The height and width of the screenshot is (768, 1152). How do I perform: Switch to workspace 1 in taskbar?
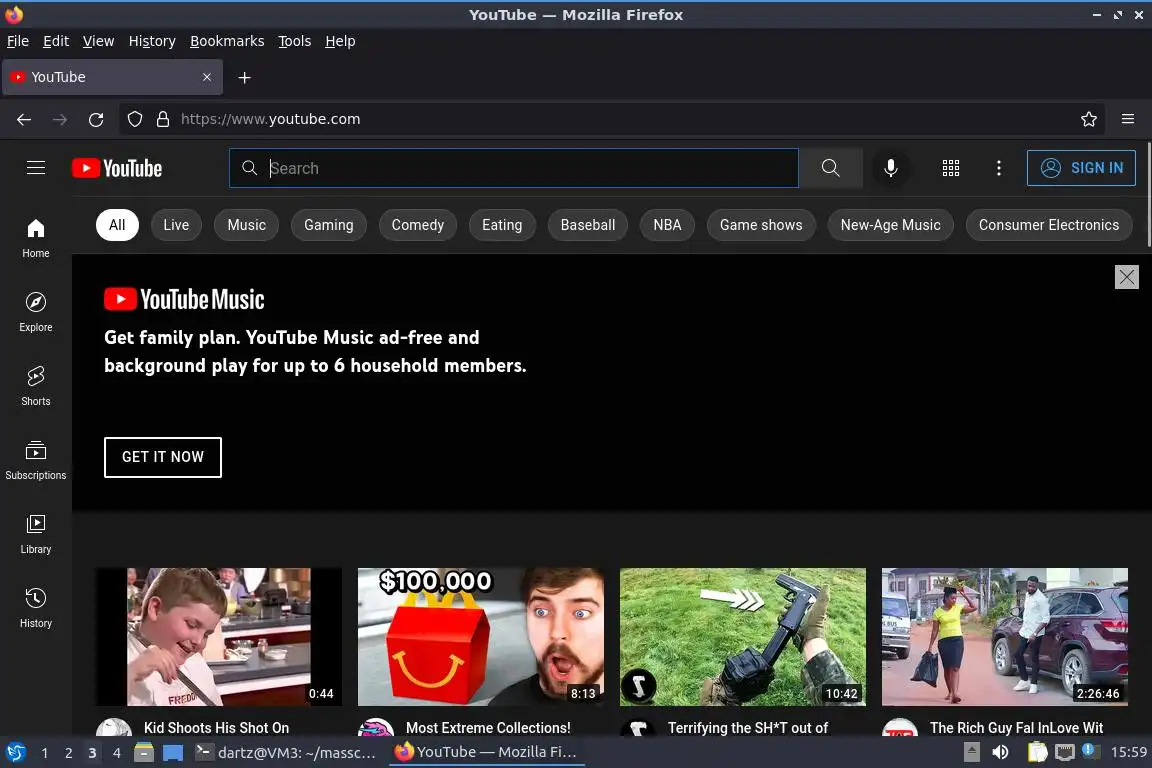click(44, 753)
